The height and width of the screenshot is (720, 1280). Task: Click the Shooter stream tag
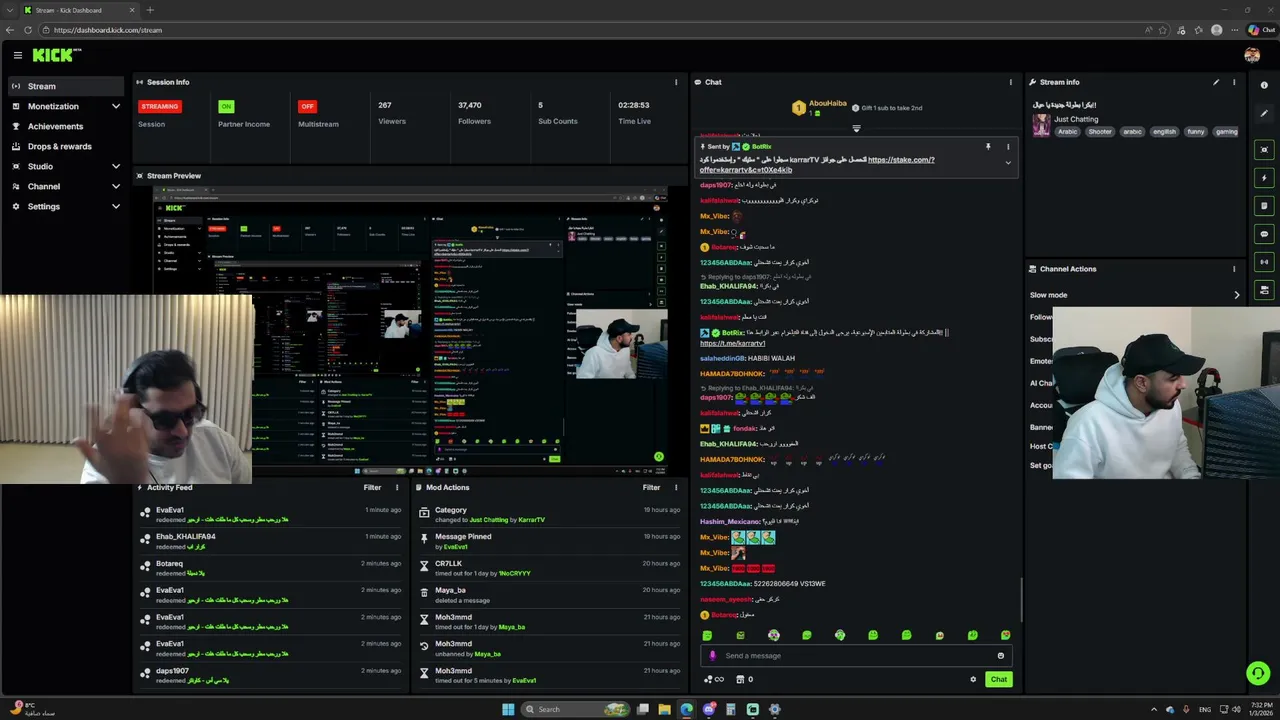coord(1100,131)
